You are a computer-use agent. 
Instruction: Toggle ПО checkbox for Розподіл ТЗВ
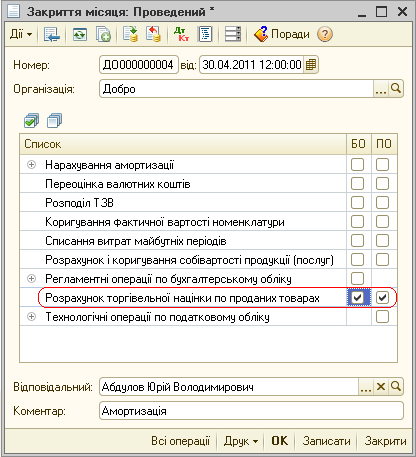click(x=382, y=202)
